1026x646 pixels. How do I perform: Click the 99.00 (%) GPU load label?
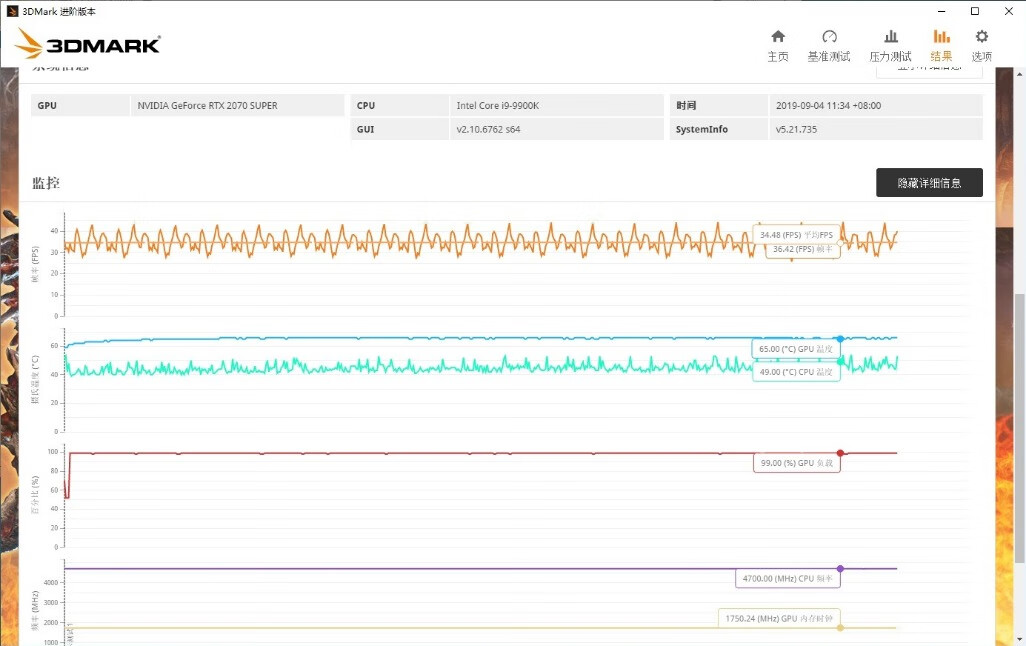pyautogui.click(x=796, y=463)
